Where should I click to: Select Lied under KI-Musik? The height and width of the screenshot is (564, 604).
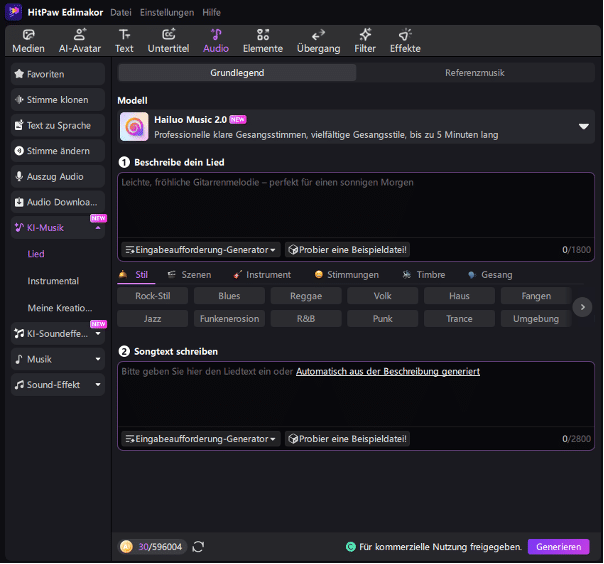coord(36,254)
